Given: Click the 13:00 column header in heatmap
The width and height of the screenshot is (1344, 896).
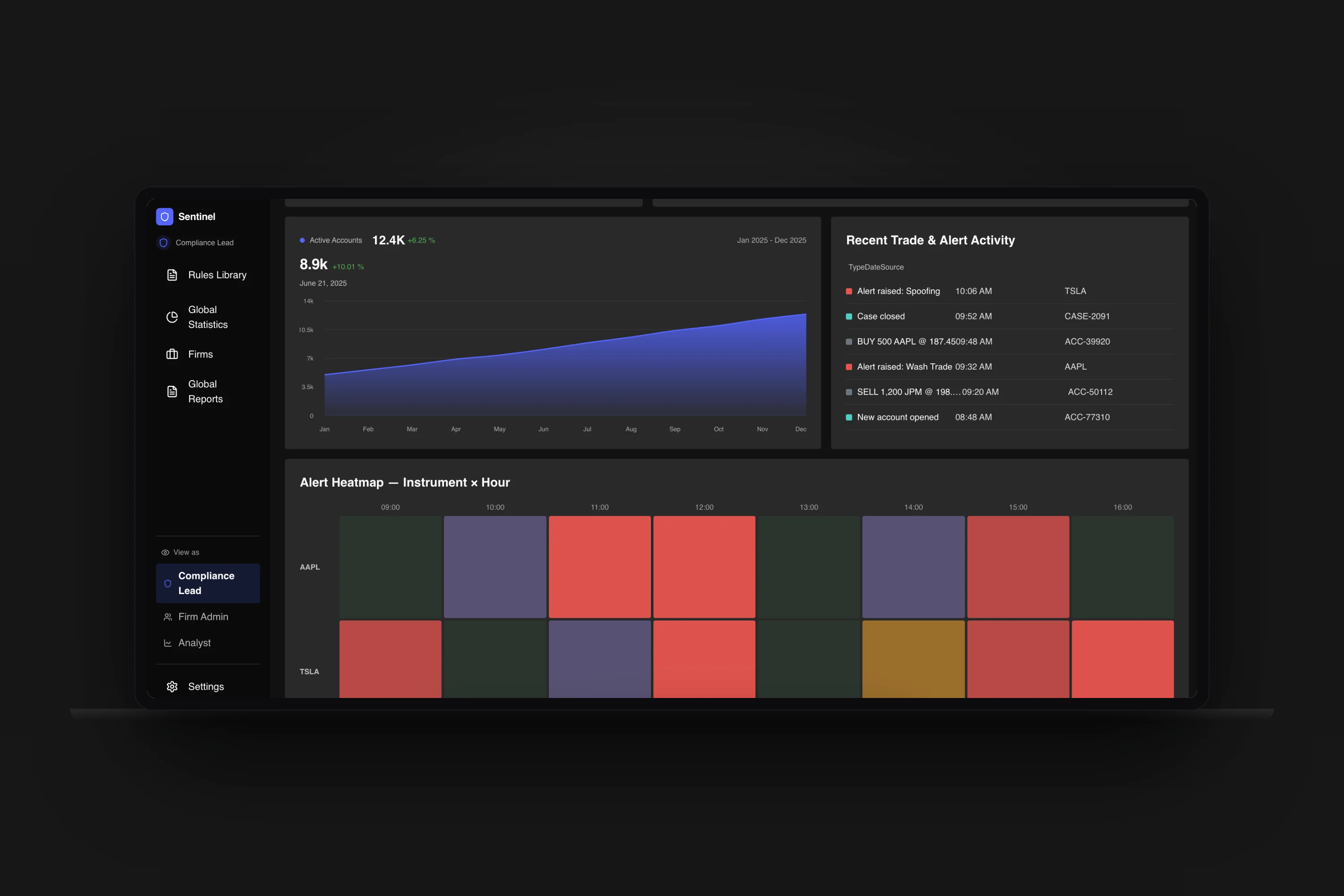Looking at the screenshot, I should pos(809,508).
